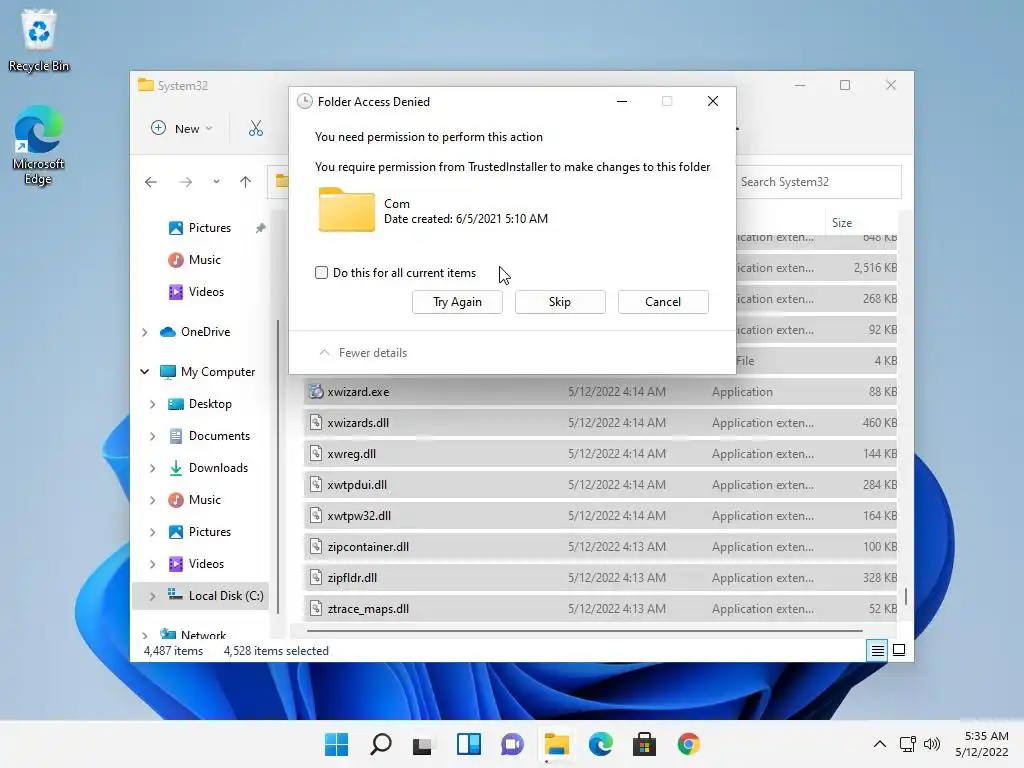
Task: Click the pin icon beside Pictures
Action: tap(261, 228)
